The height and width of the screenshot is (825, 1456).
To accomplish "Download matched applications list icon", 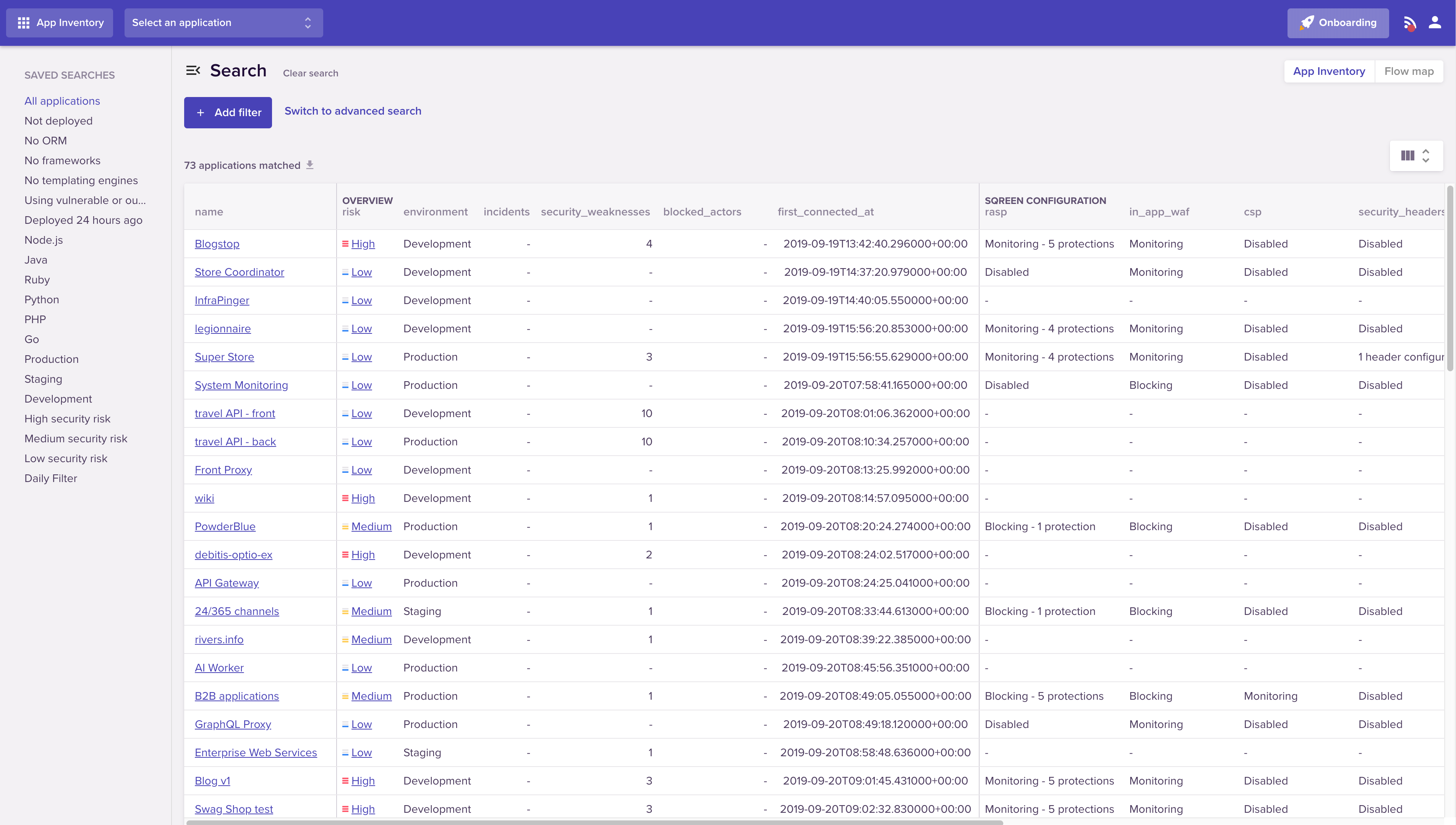I will 310,165.
